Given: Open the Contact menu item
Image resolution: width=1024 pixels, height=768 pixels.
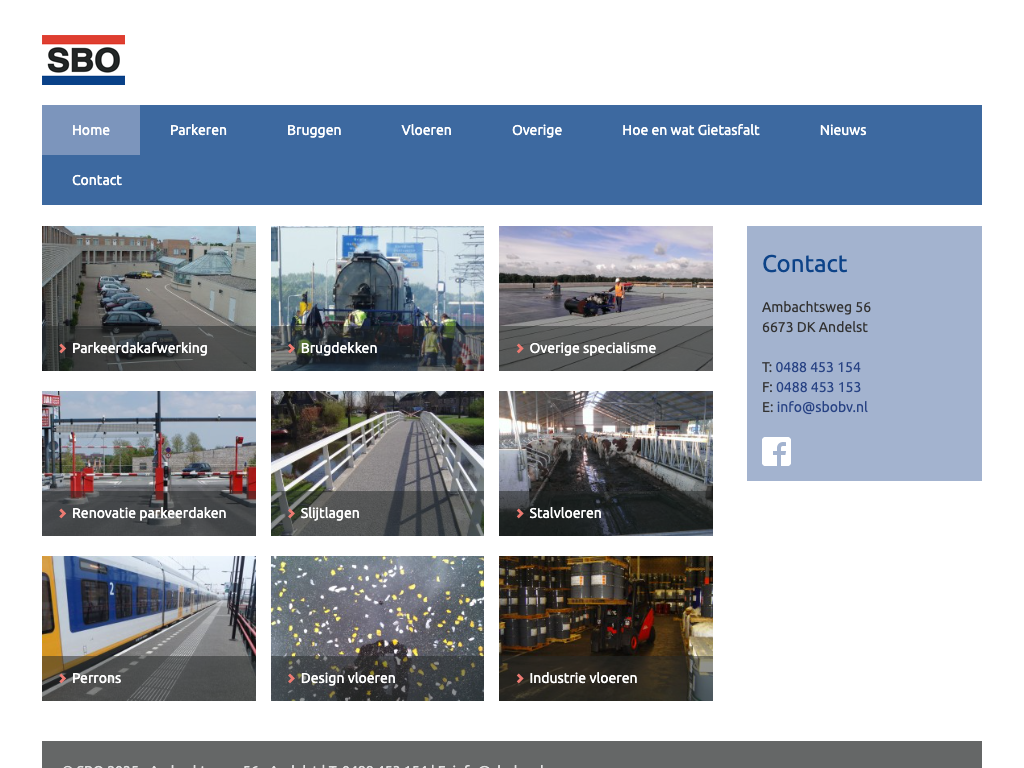Looking at the screenshot, I should pyautogui.click(x=97, y=180).
